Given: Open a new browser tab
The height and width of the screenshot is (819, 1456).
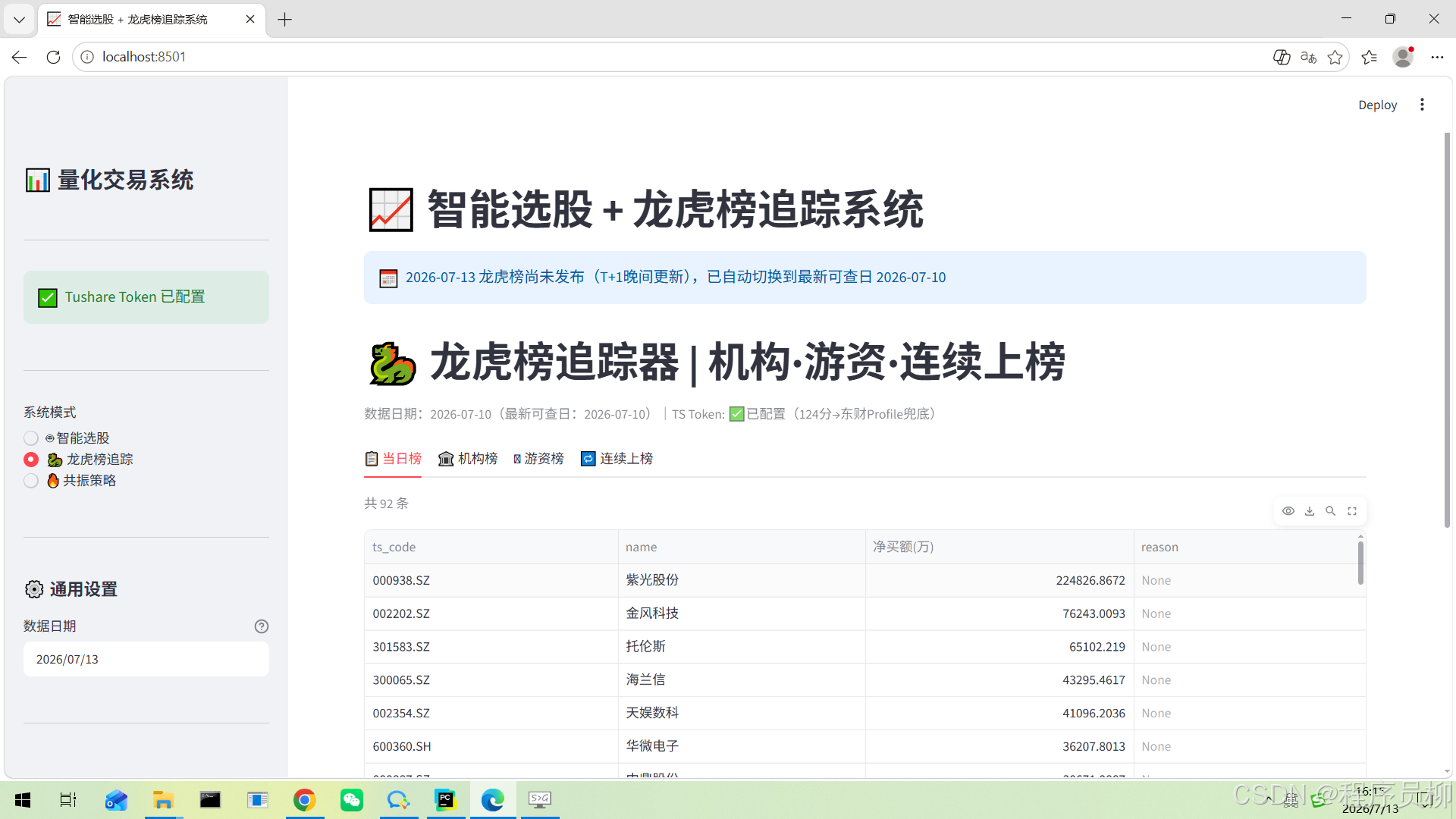Looking at the screenshot, I should (284, 20).
